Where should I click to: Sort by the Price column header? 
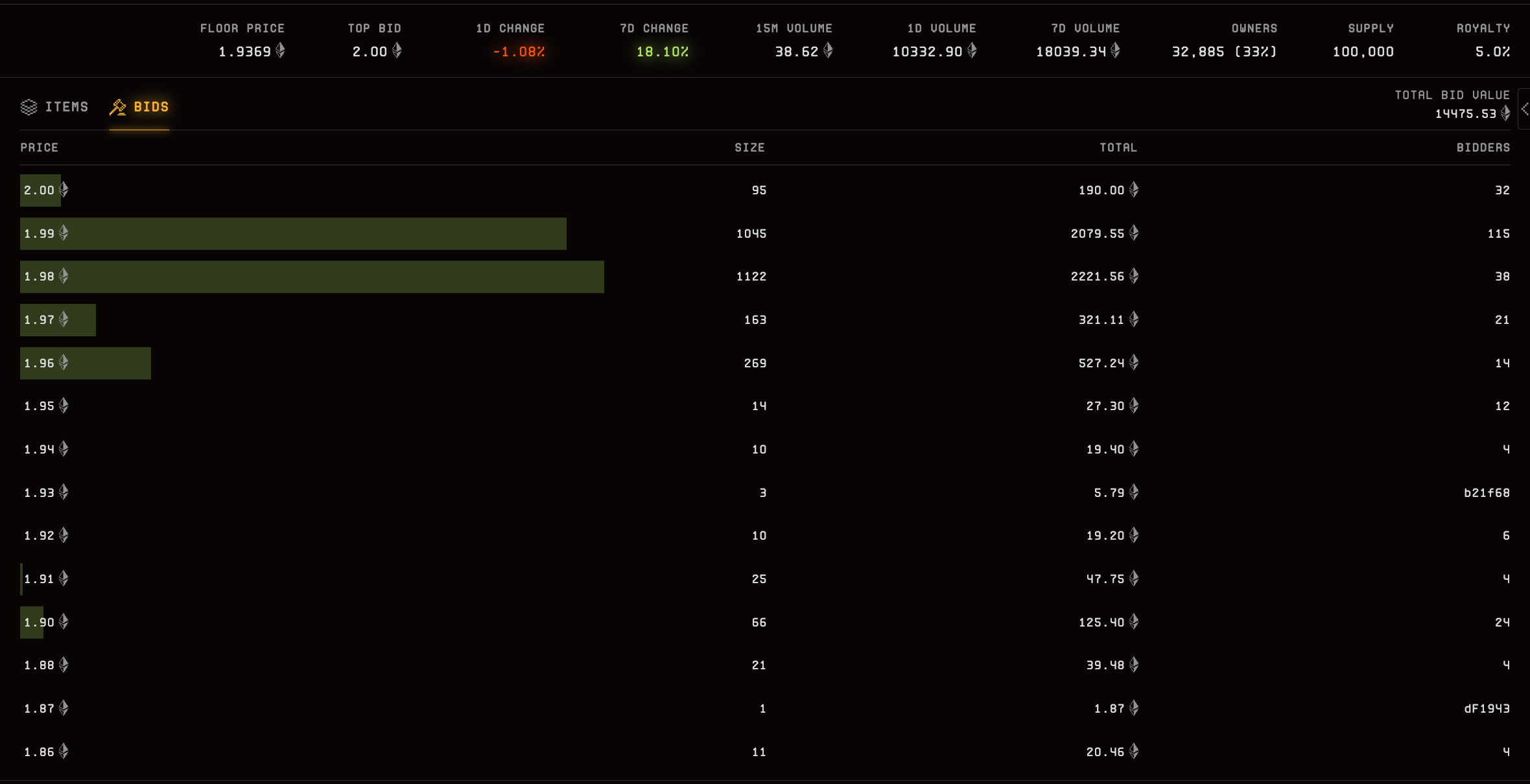pos(39,148)
